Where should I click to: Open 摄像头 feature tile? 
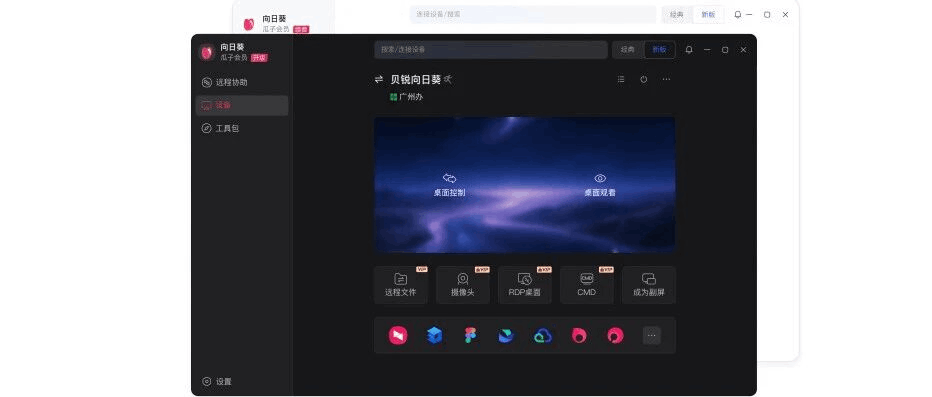click(462, 285)
